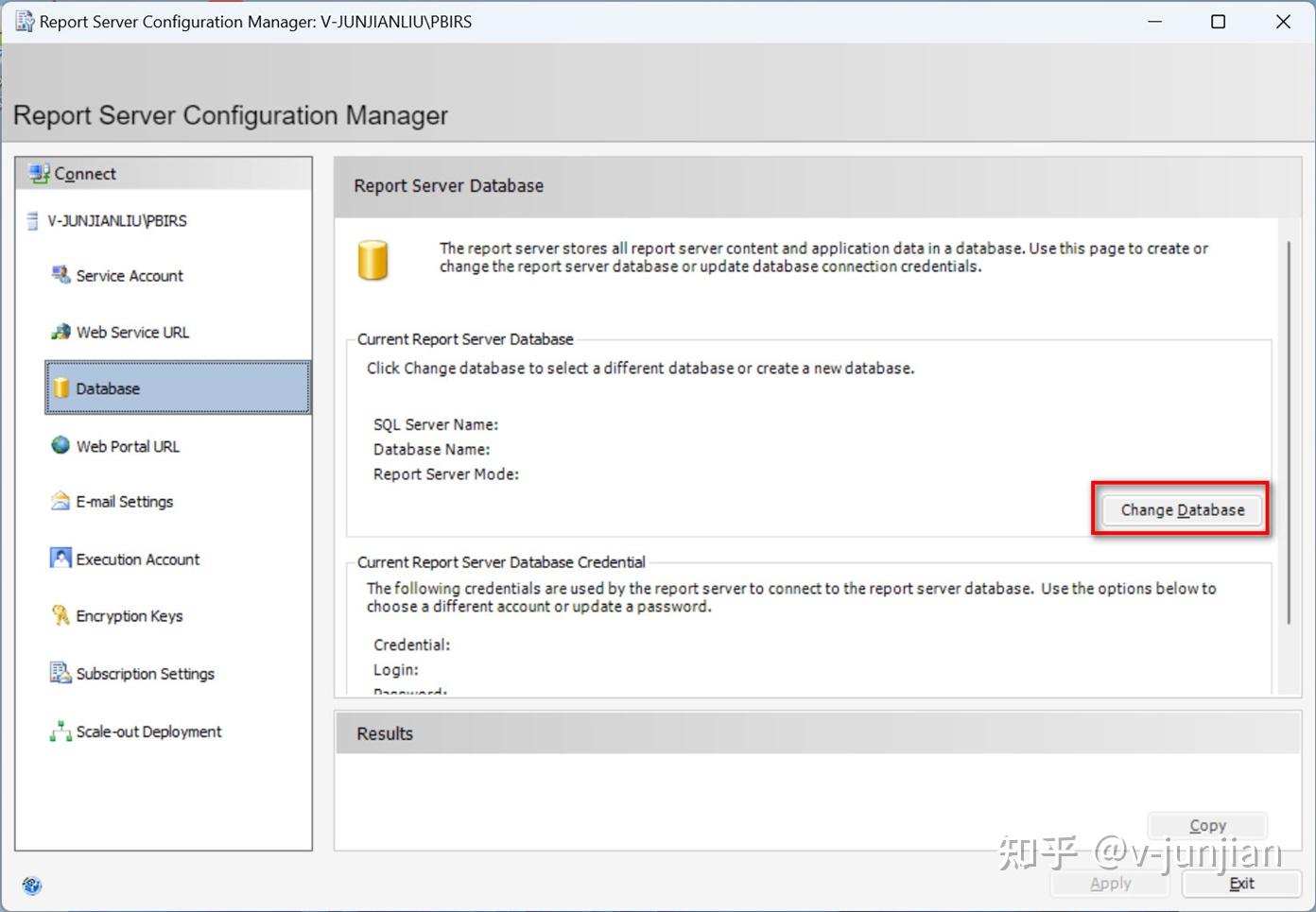This screenshot has width=1316, height=912.
Task: Exit the Configuration Manager
Action: click(x=1241, y=883)
